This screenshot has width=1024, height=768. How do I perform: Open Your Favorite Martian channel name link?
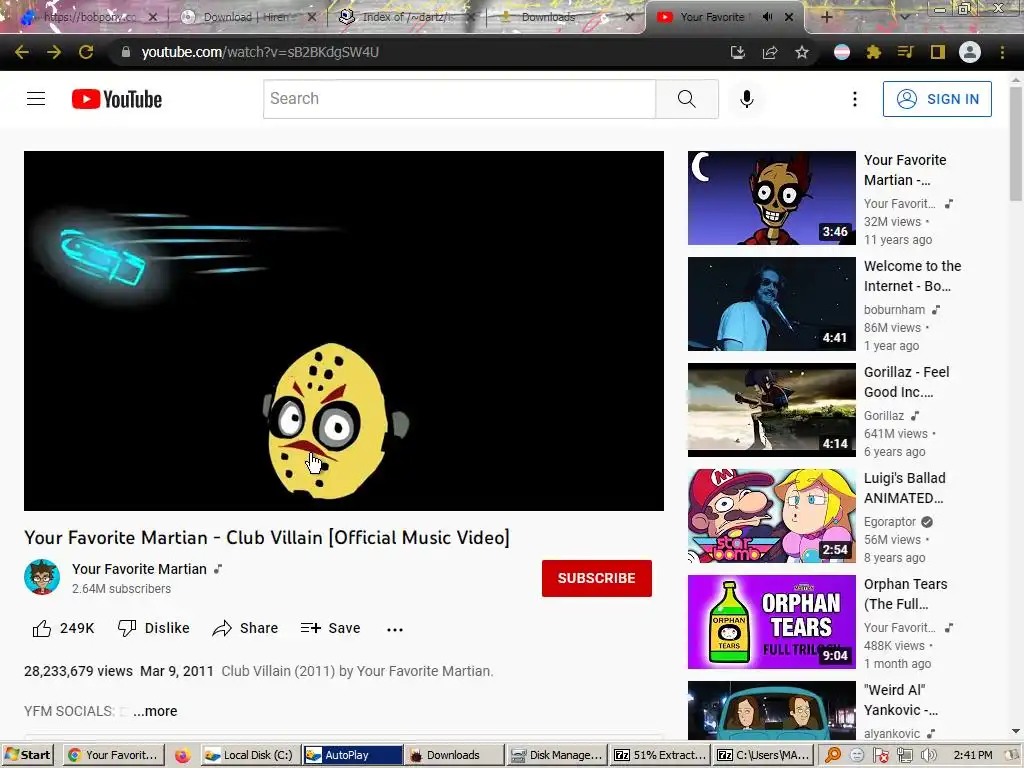pos(139,569)
